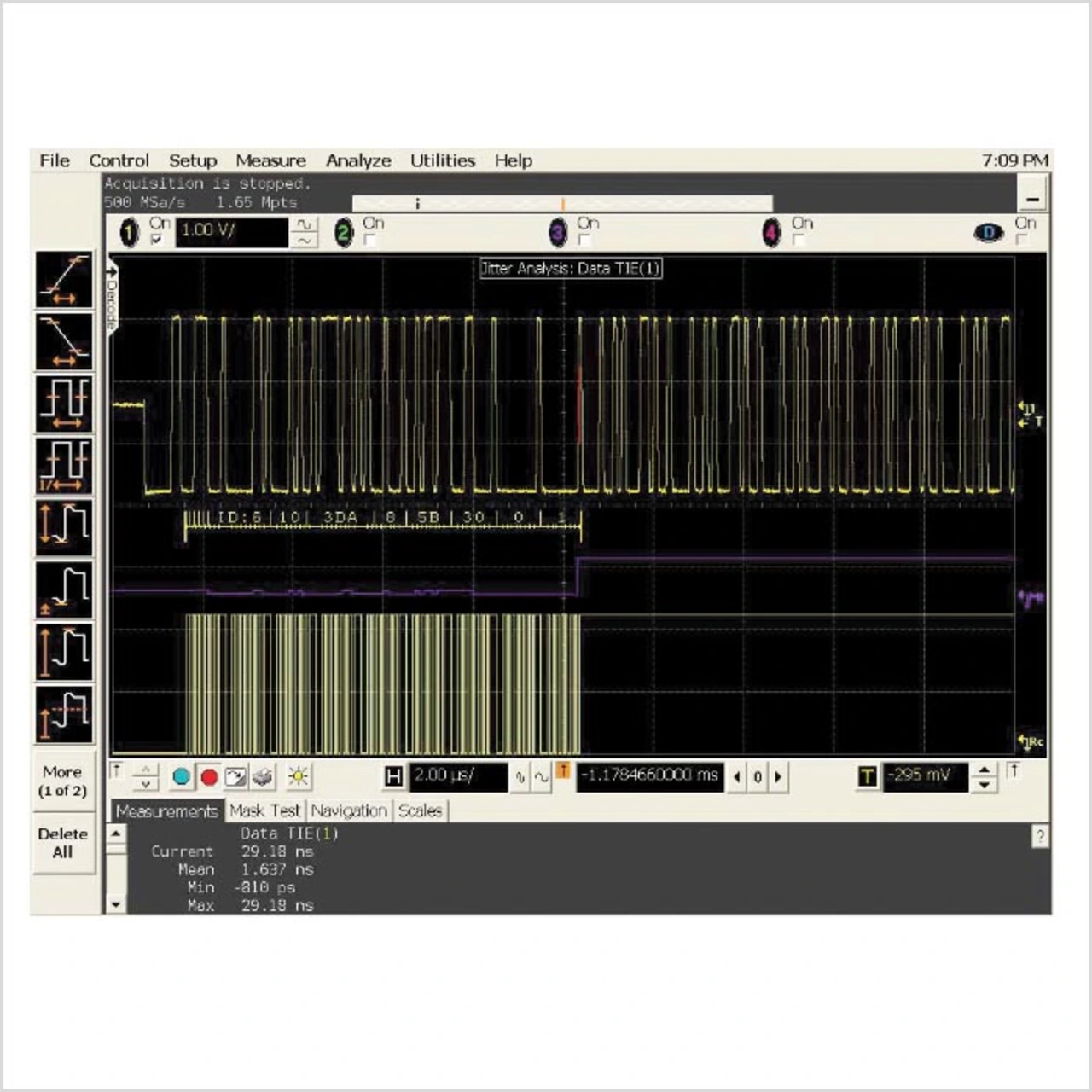Click the 2.00 µs/ horizontal scale field
Viewport: 1092px width, 1092px height.
[458, 776]
